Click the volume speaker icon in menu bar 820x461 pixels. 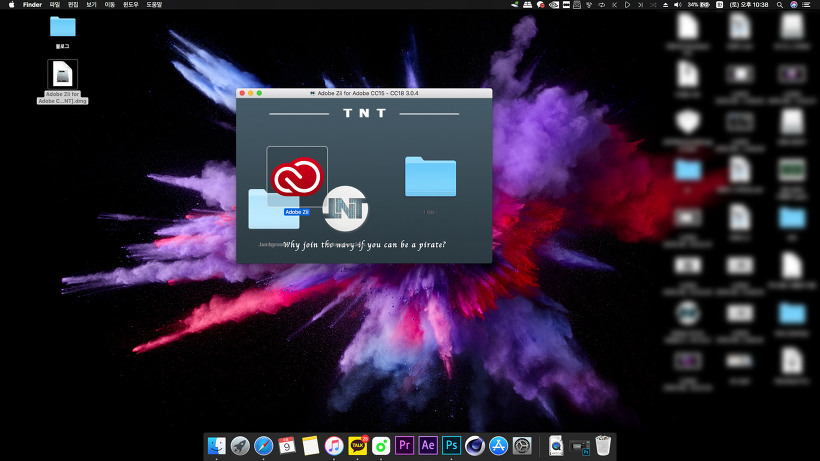coord(678,5)
